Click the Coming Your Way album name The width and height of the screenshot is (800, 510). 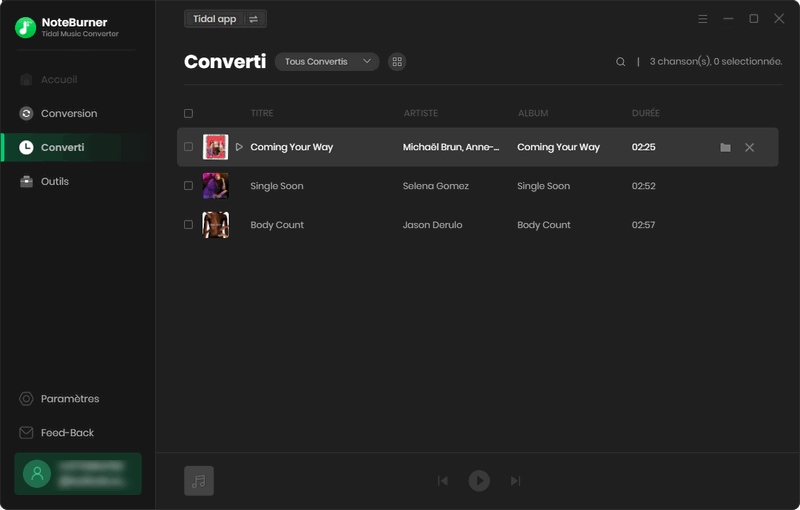[558, 147]
